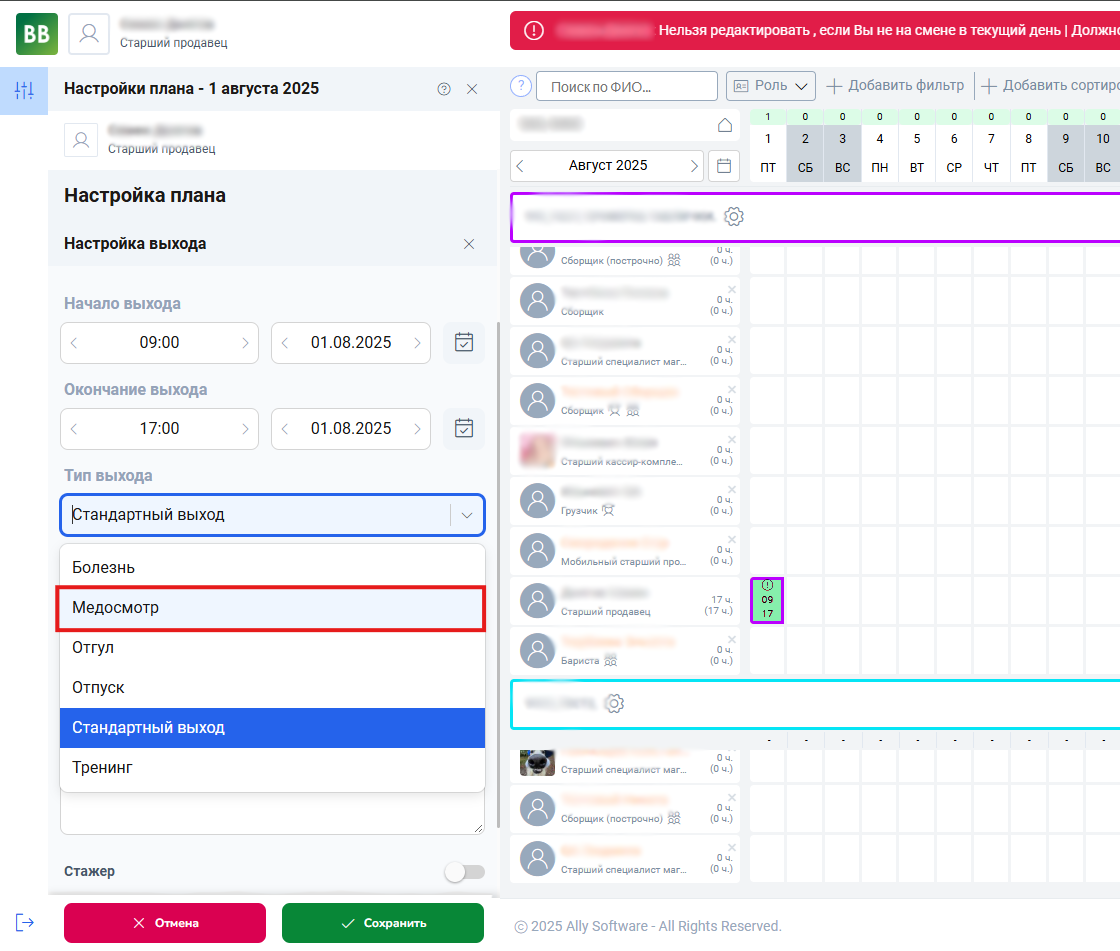
Task: Click gear icon in purple group header
Action: click(734, 217)
